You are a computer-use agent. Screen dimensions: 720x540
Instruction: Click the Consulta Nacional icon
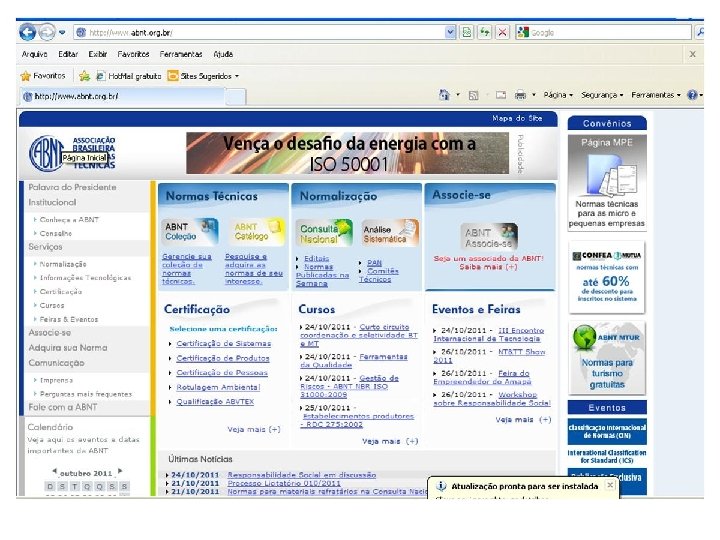[x=324, y=233]
